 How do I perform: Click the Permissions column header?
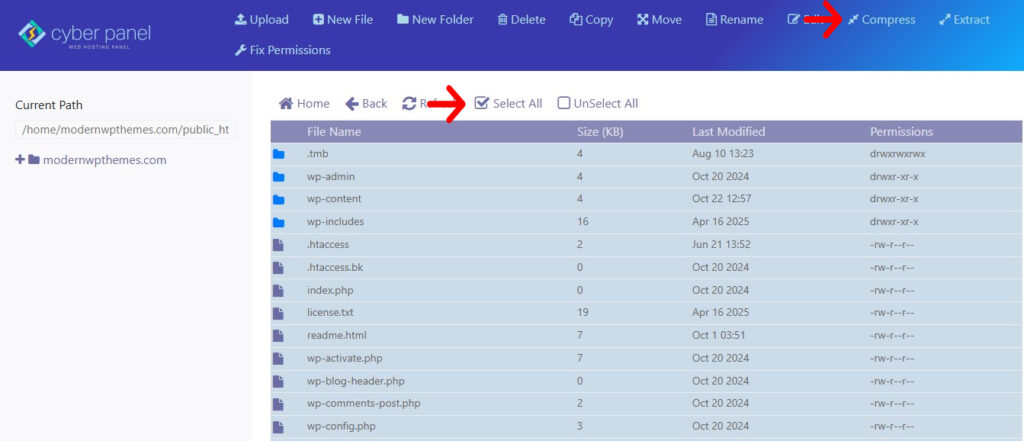pos(901,132)
